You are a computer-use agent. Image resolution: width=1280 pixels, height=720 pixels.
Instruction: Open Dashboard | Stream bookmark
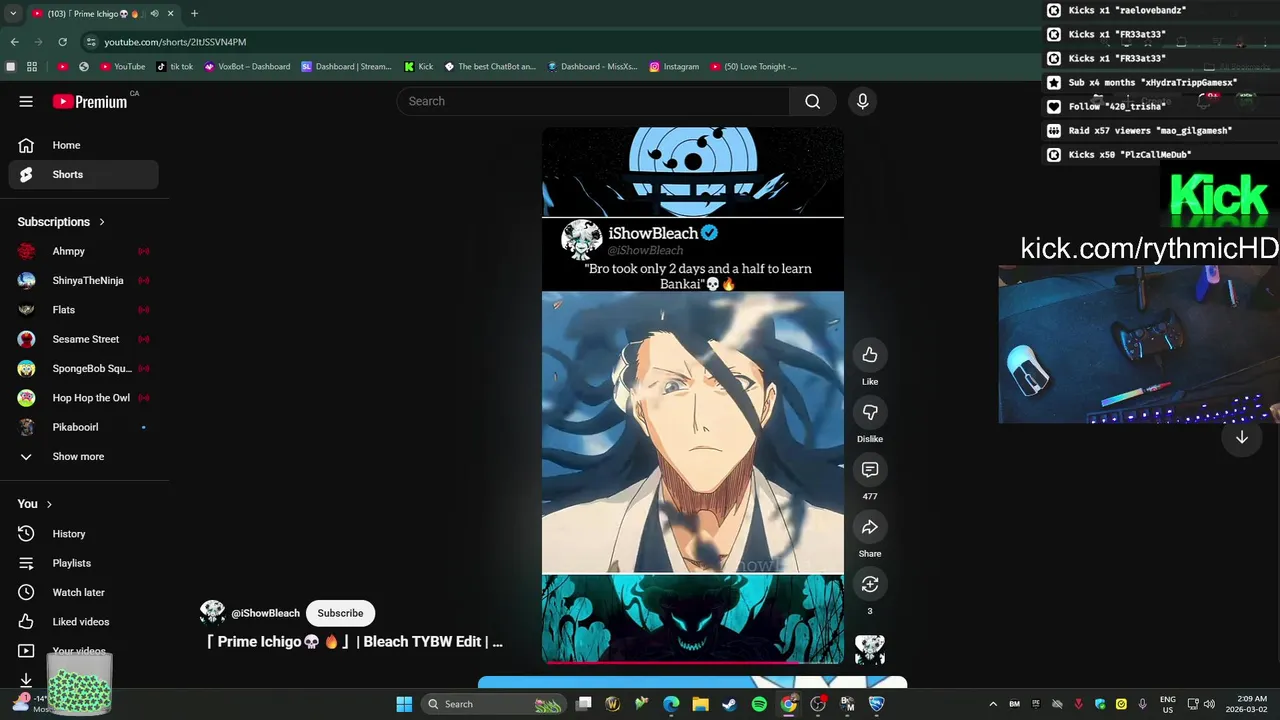click(x=347, y=67)
